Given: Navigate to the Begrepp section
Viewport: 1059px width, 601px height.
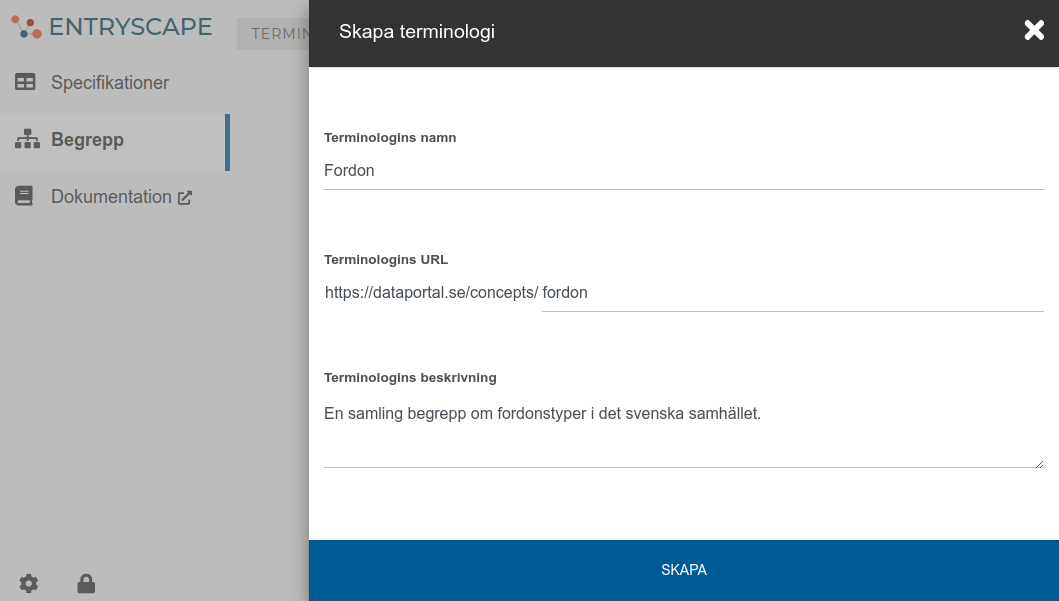Looking at the screenshot, I should coord(88,140).
